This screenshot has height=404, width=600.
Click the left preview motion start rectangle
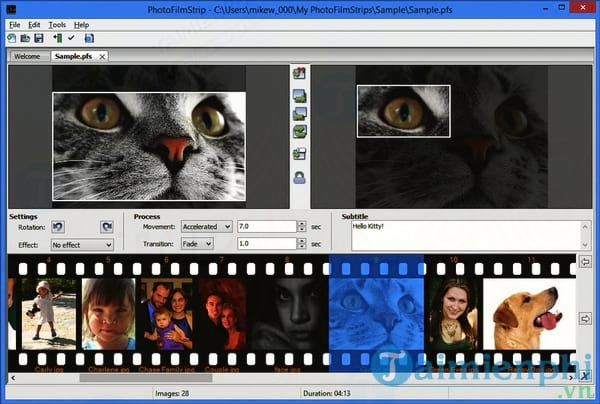149,146
